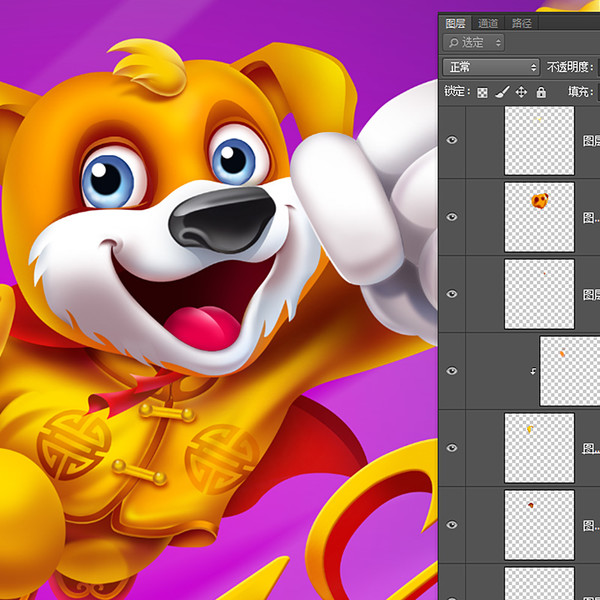Select the top layer's thumbnail with yellow speck

(539, 140)
